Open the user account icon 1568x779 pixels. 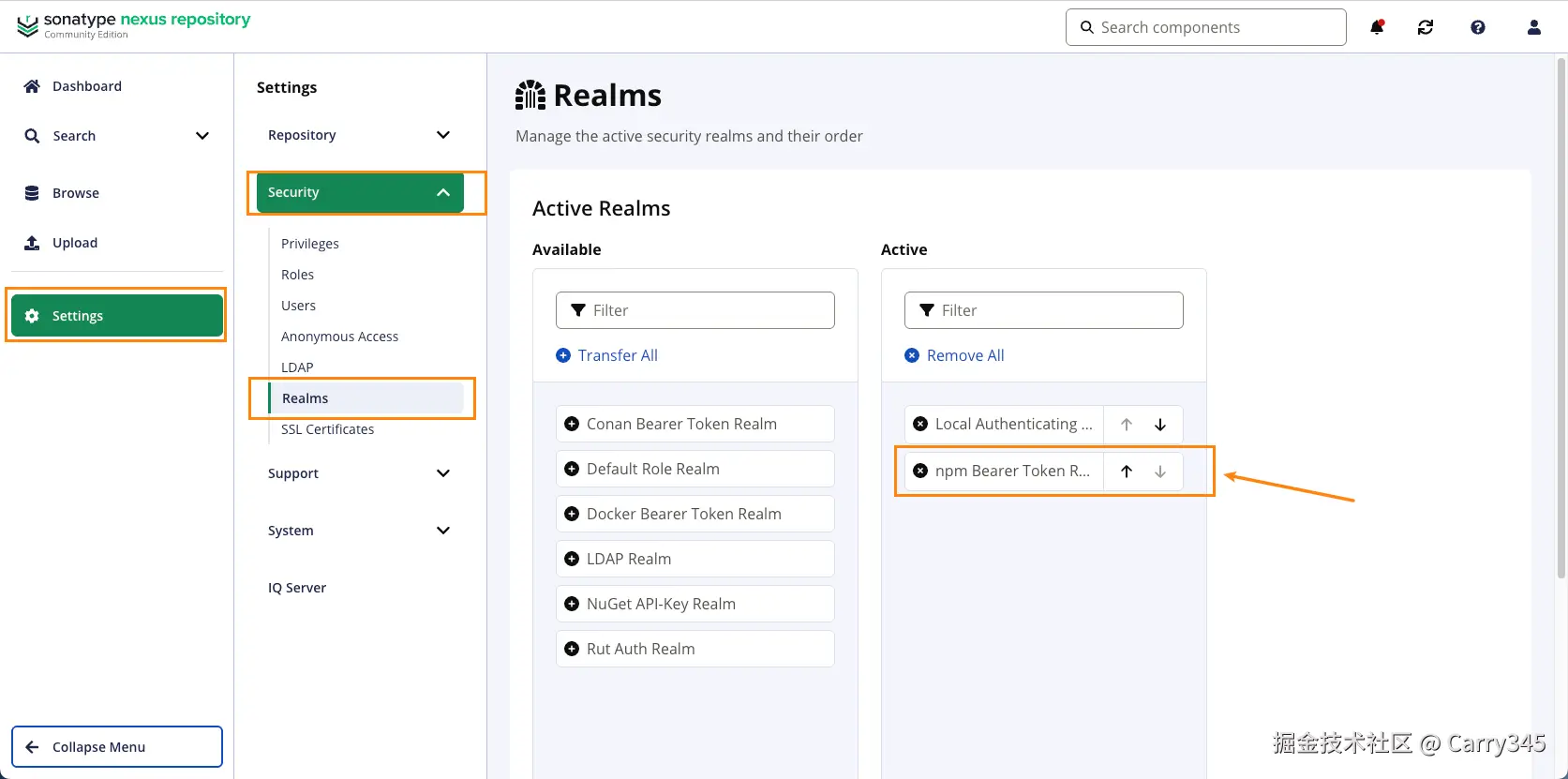pos(1534,27)
